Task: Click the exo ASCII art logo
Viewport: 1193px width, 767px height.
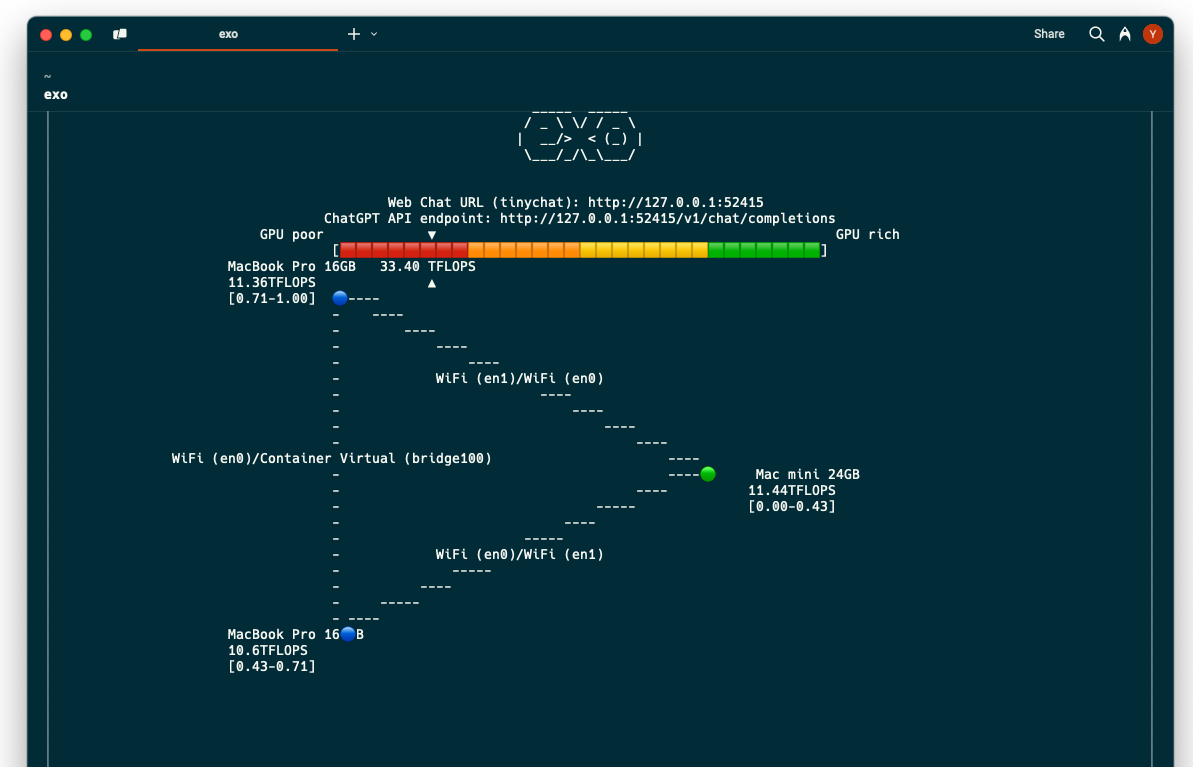Action: pyautogui.click(x=580, y=135)
